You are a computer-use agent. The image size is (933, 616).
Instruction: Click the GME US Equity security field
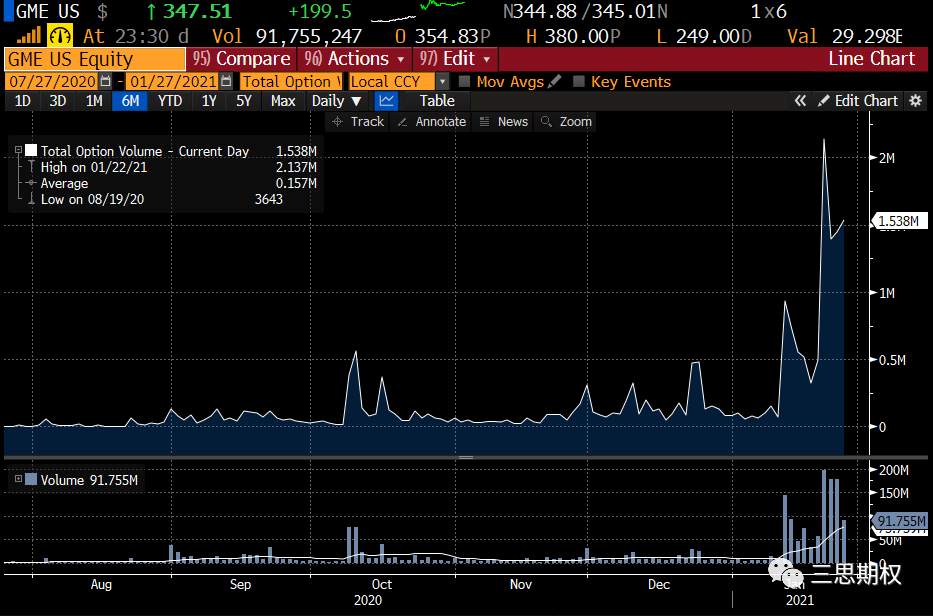click(x=95, y=59)
